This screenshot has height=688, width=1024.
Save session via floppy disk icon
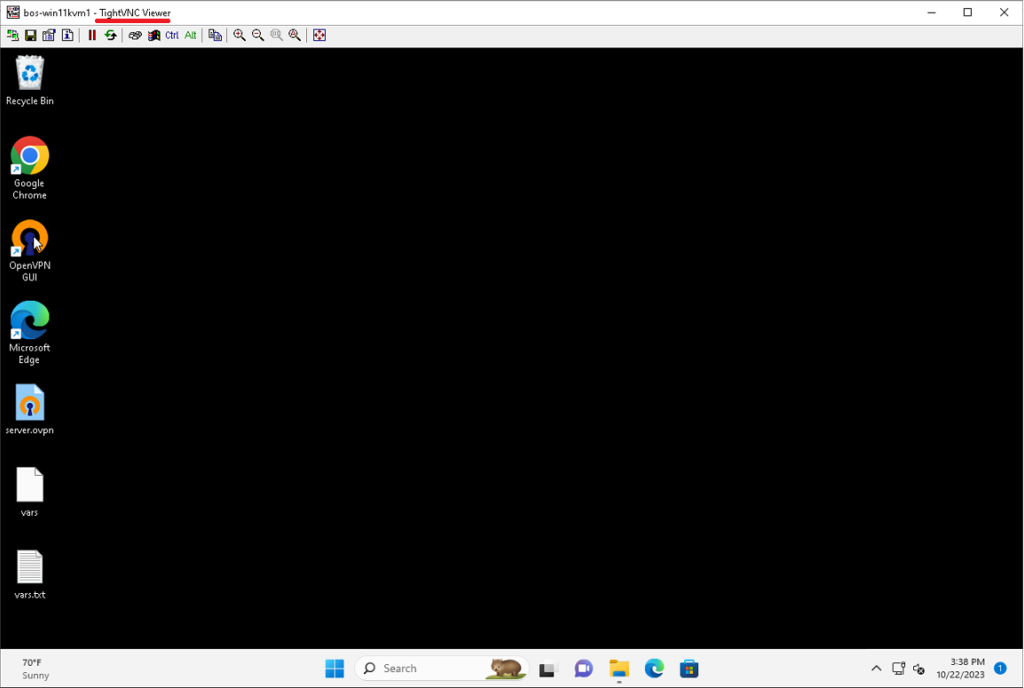31,35
